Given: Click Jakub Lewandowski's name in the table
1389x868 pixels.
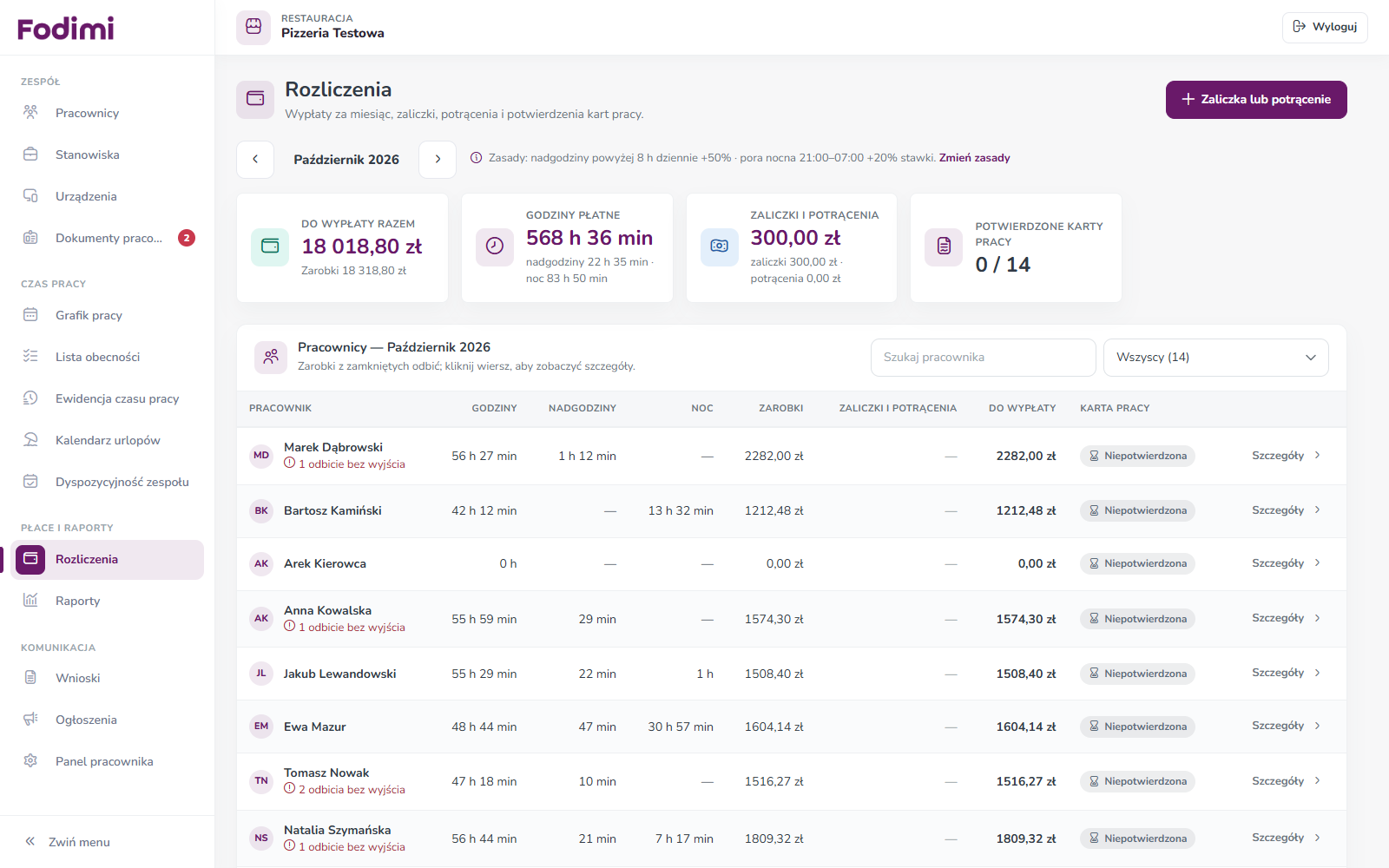Looking at the screenshot, I should coord(339,674).
